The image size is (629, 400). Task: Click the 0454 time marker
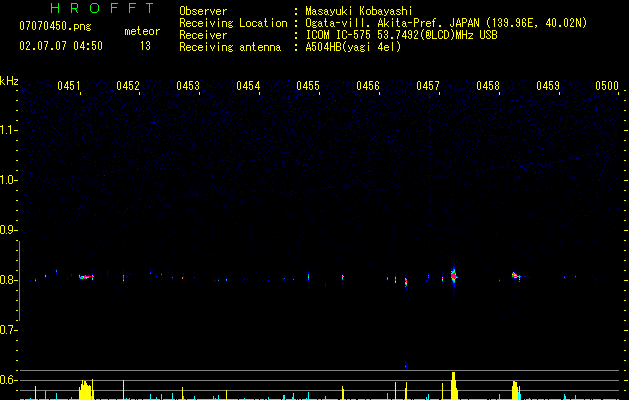point(248,85)
